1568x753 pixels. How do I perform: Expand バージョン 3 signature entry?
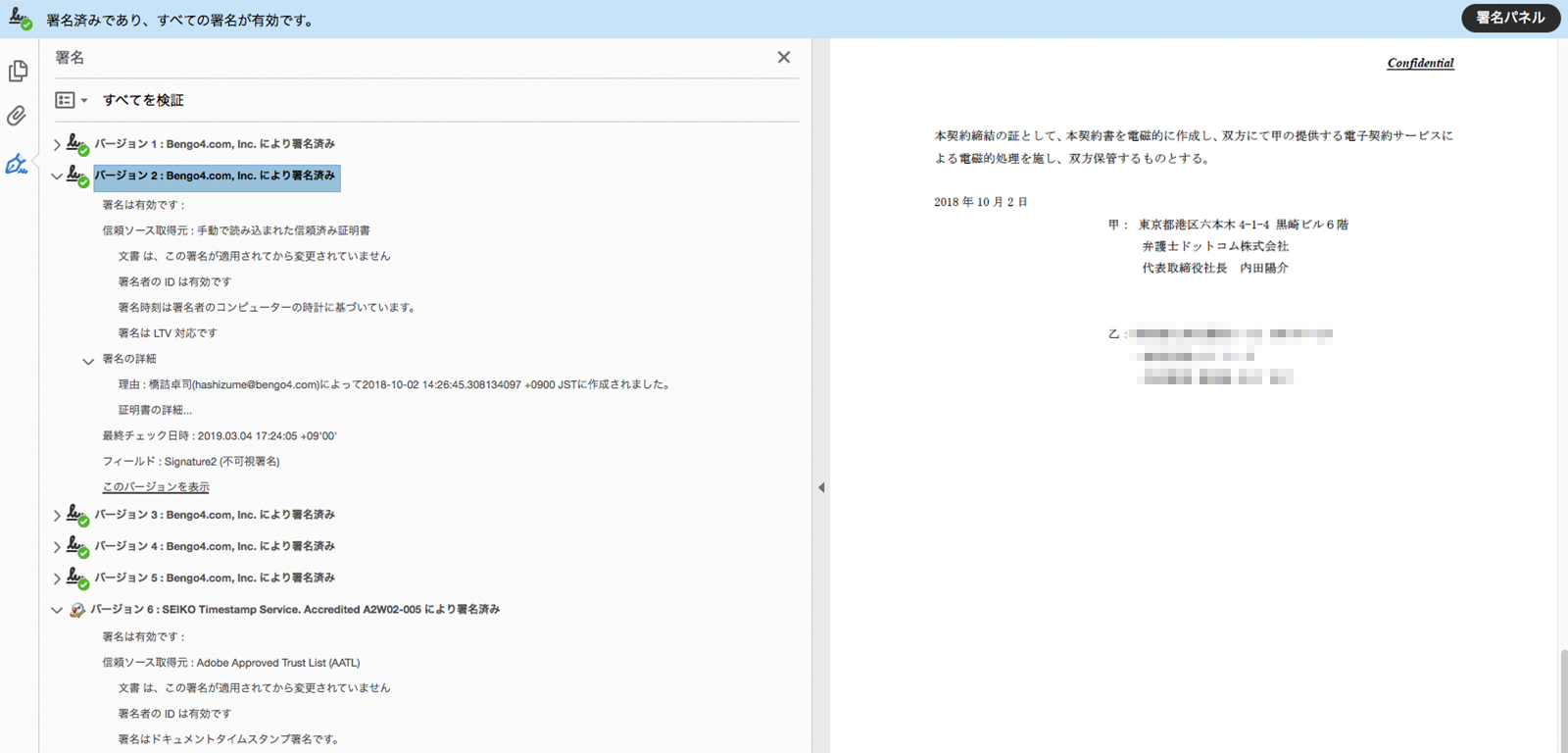57,515
